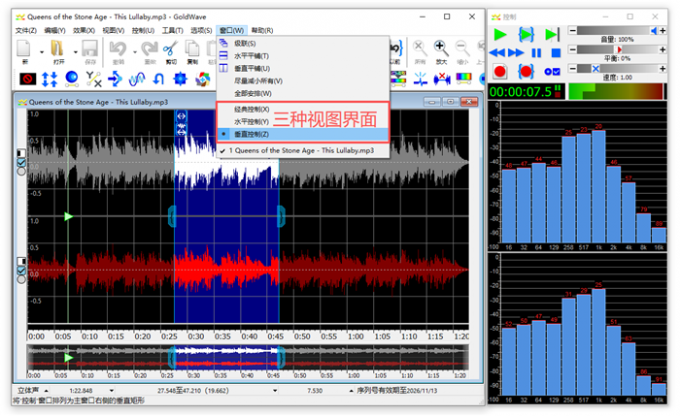The height and width of the screenshot is (416, 680).
Task: Click the blue Rewind button
Action: coord(497,53)
